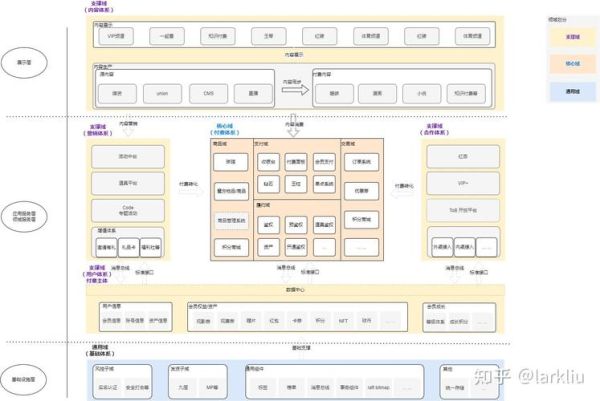Screen dimensions: 600x401
Task: Click the yellow 支撑域 legend swatch
Action: point(570,35)
